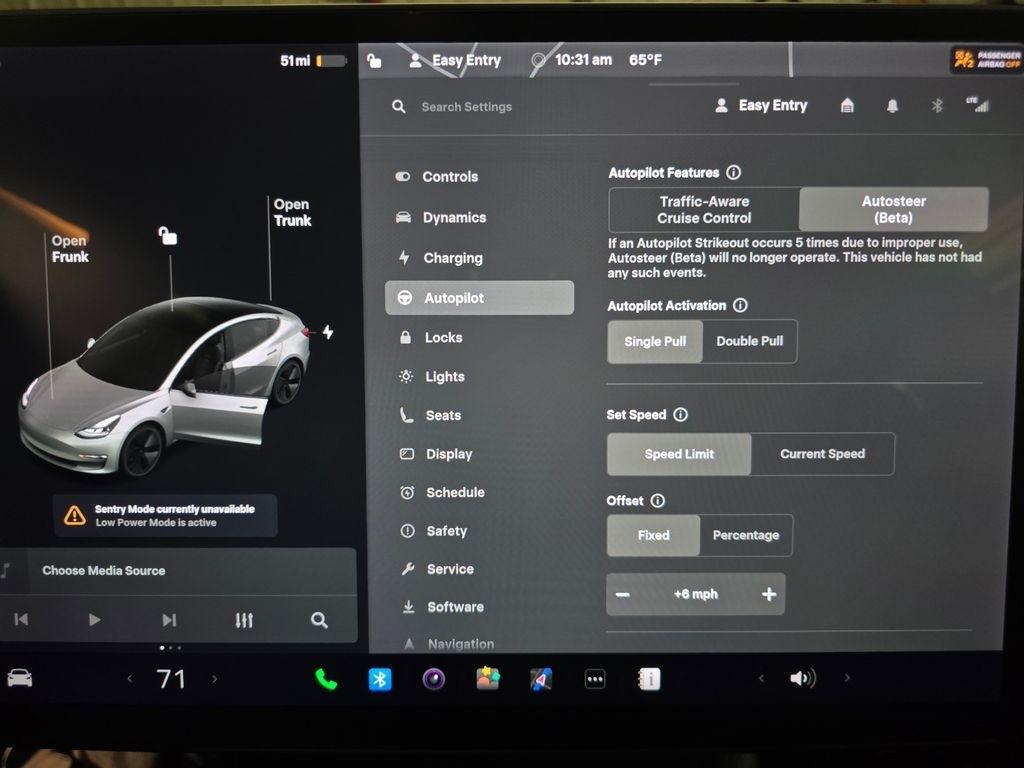This screenshot has height=768, width=1024.
Task: Tap Open Frunk on the car
Action: point(70,249)
